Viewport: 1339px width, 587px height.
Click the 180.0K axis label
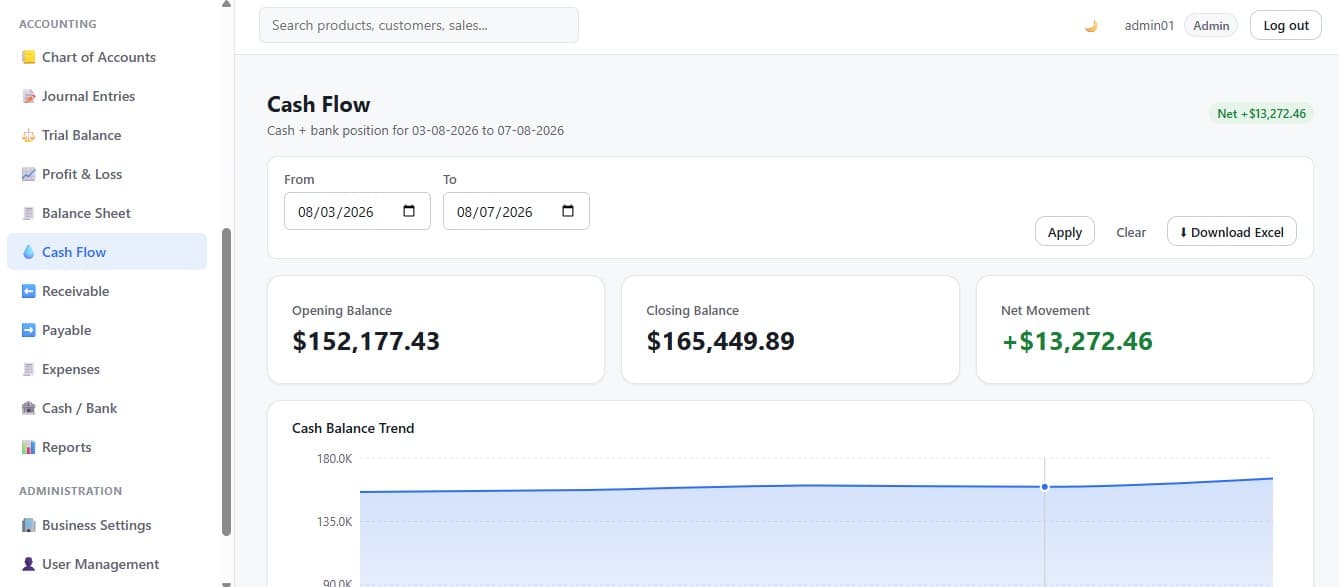pyautogui.click(x=333, y=459)
